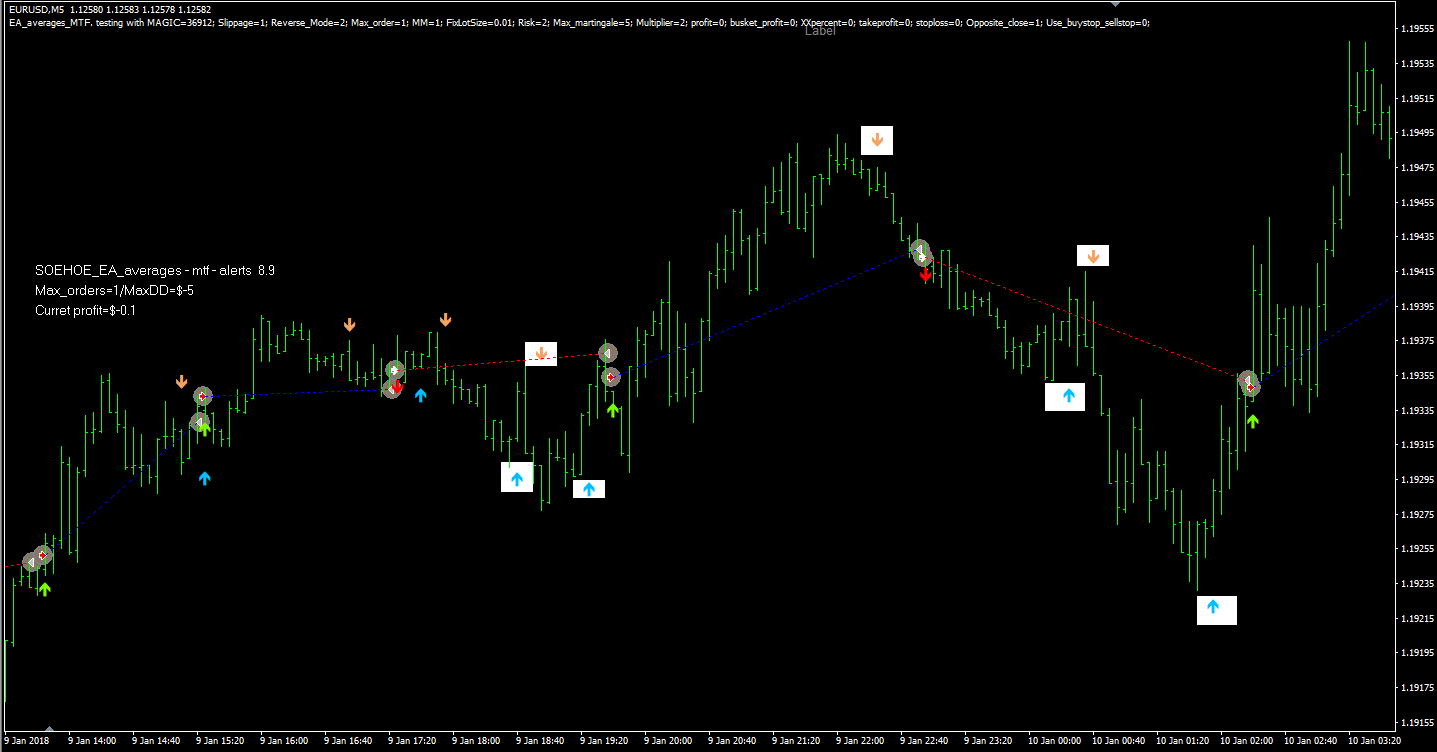The width and height of the screenshot is (1437, 752).
Task: Click the EURUSD,M5 symbol title text
Action: tap(35, 9)
